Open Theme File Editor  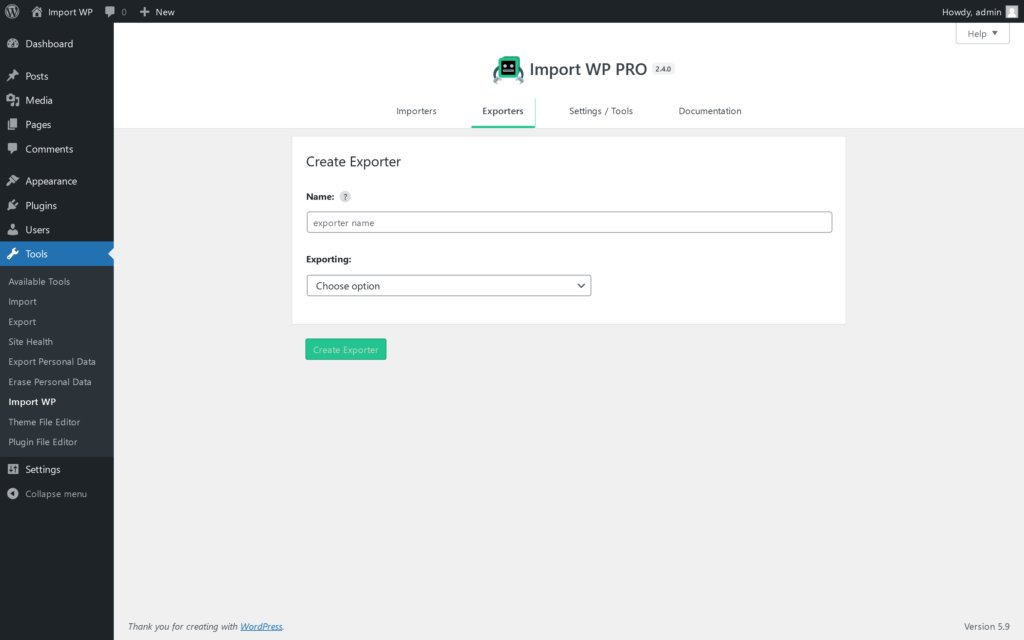click(44, 422)
